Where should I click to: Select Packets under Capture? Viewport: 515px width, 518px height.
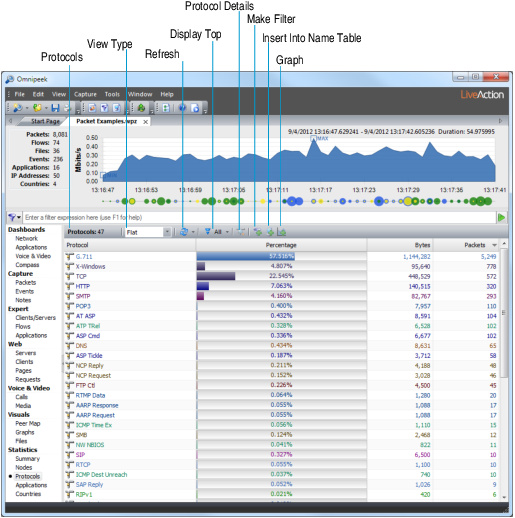[x=25, y=283]
